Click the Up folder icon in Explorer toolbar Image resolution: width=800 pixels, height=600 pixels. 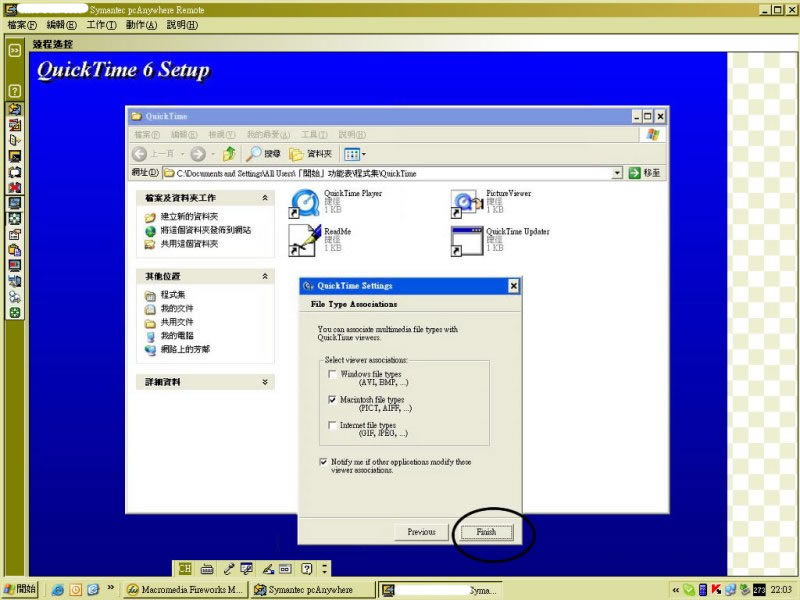click(229, 154)
